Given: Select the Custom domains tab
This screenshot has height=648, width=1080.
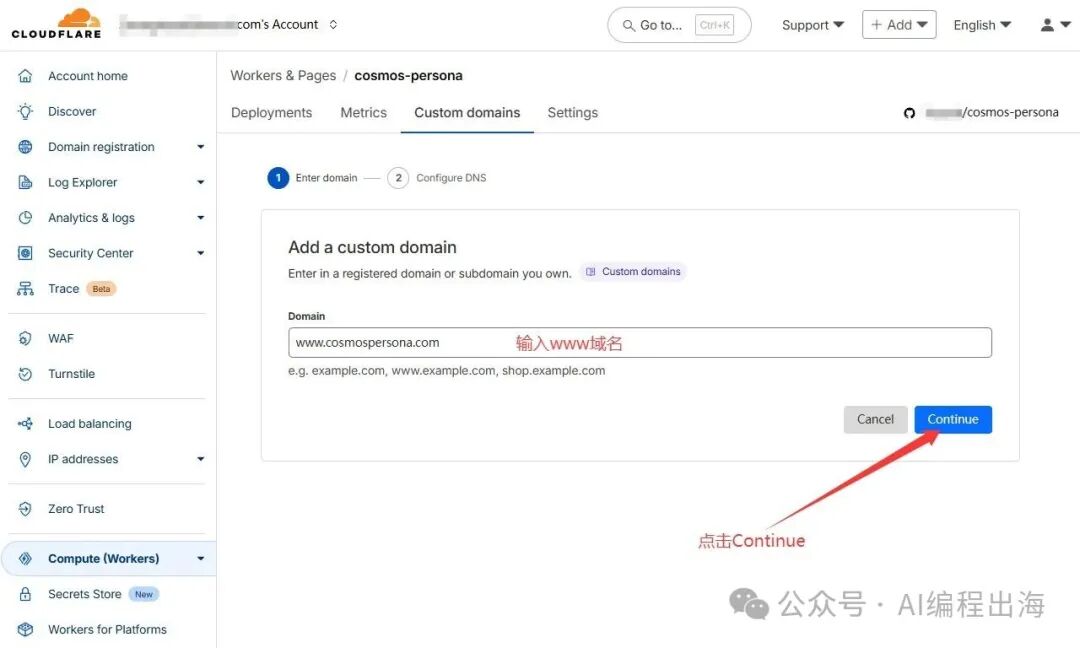Looking at the screenshot, I should (x=467, y=113).
